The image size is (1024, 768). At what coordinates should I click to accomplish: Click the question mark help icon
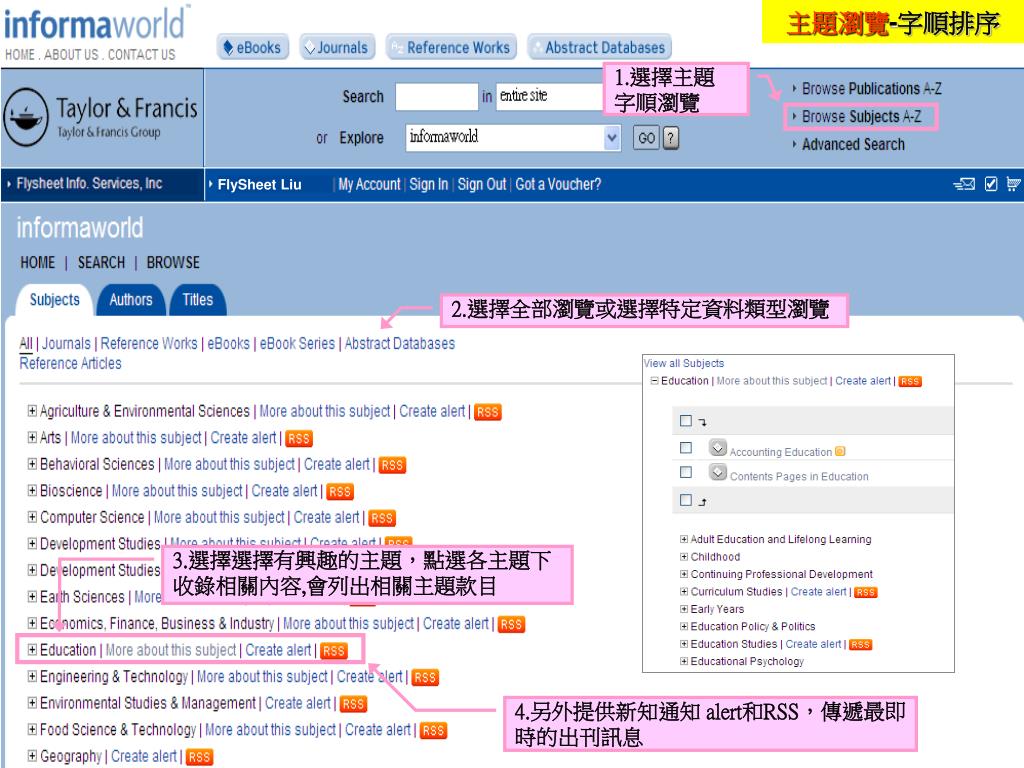(671, 138)
